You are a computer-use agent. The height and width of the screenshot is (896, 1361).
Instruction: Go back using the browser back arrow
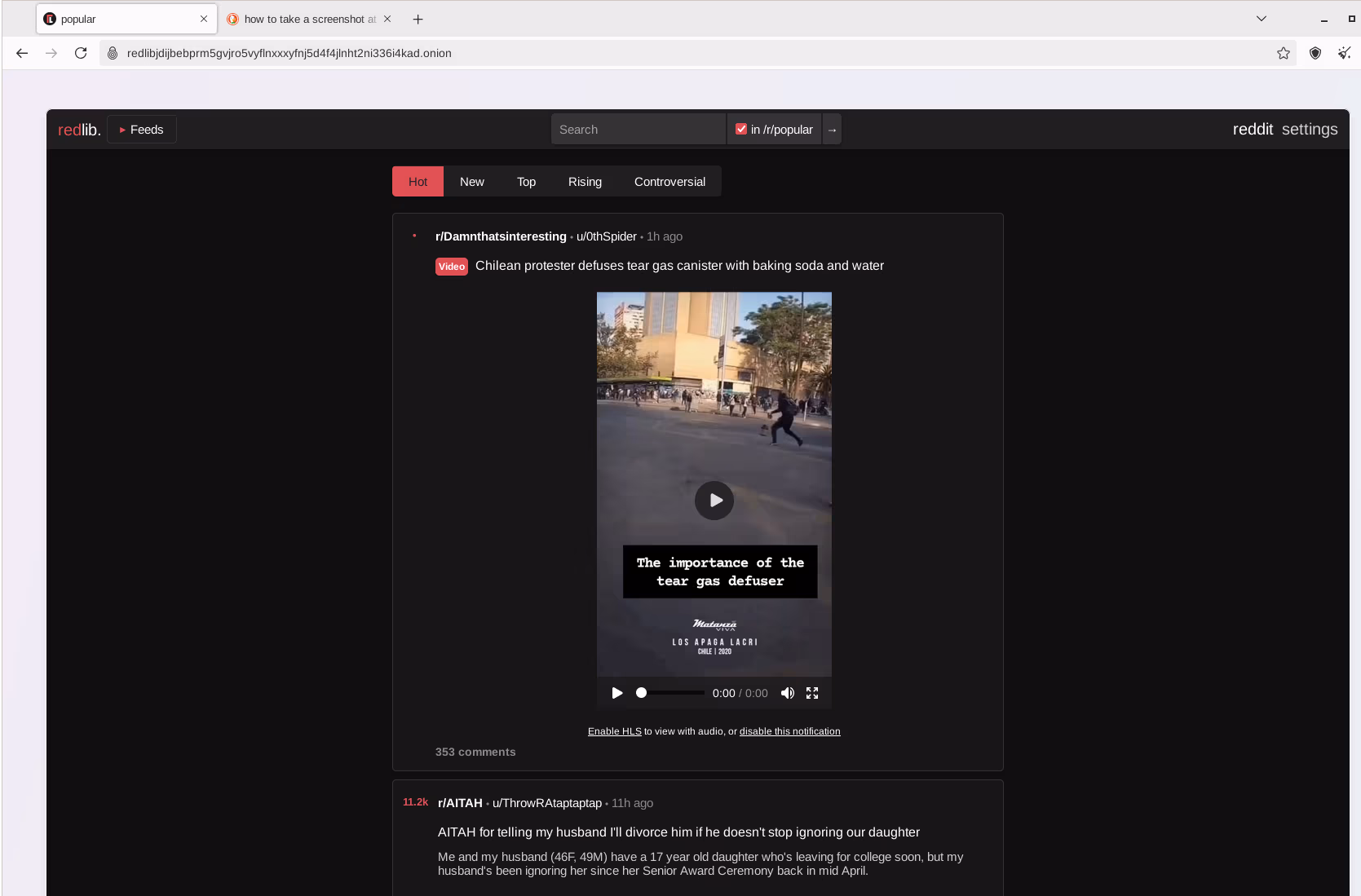click(x=22, y=53)
